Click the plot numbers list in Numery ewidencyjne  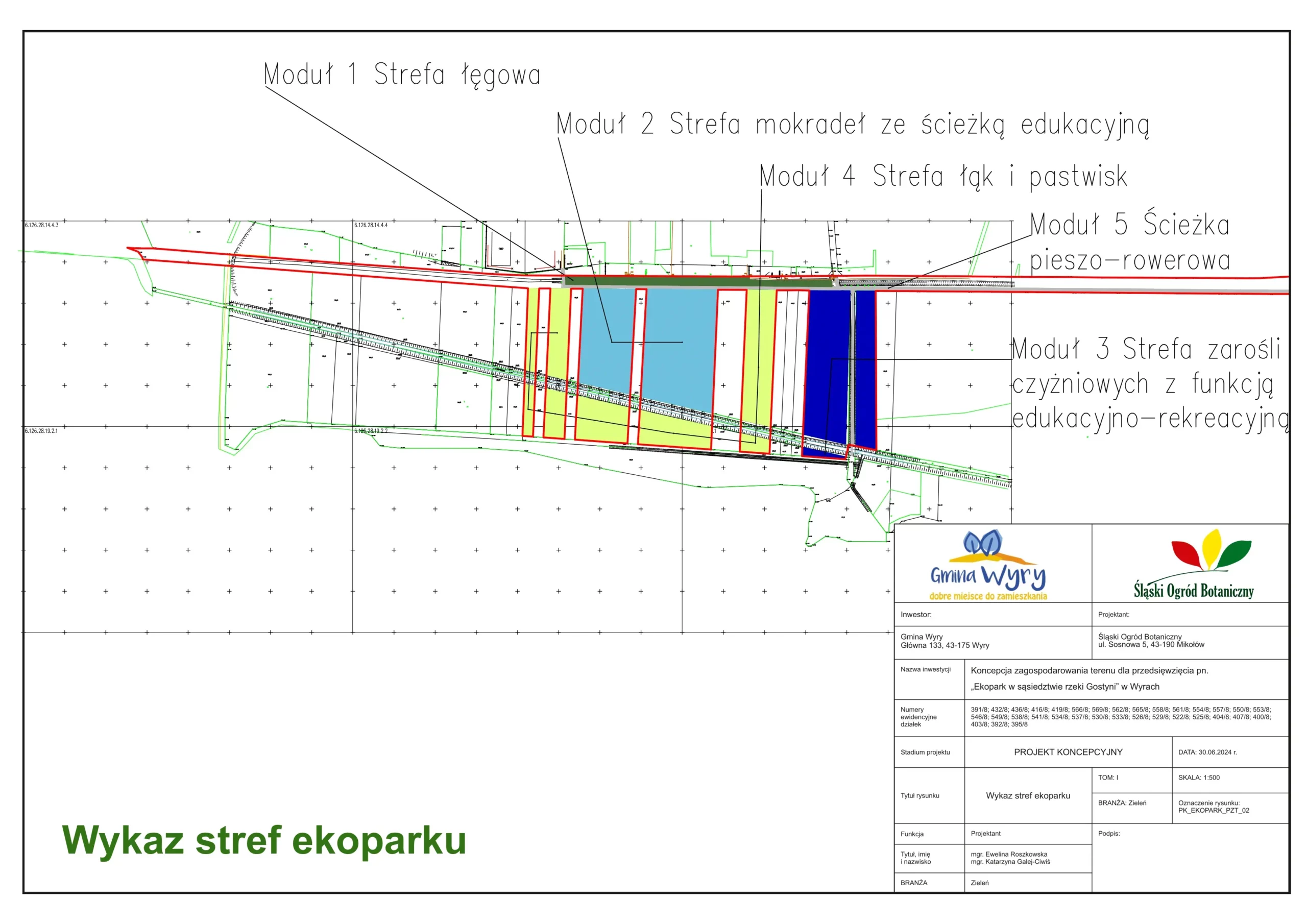[x=1121, y=717]
